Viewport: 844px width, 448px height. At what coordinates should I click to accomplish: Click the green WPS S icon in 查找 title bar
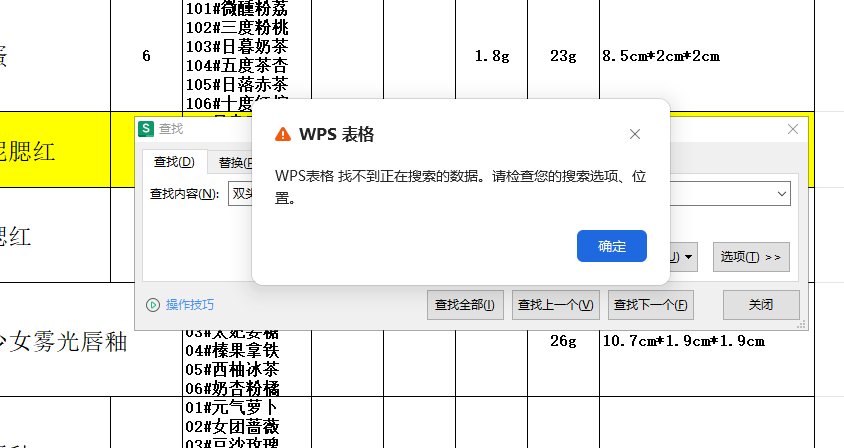tap(146, 129)
